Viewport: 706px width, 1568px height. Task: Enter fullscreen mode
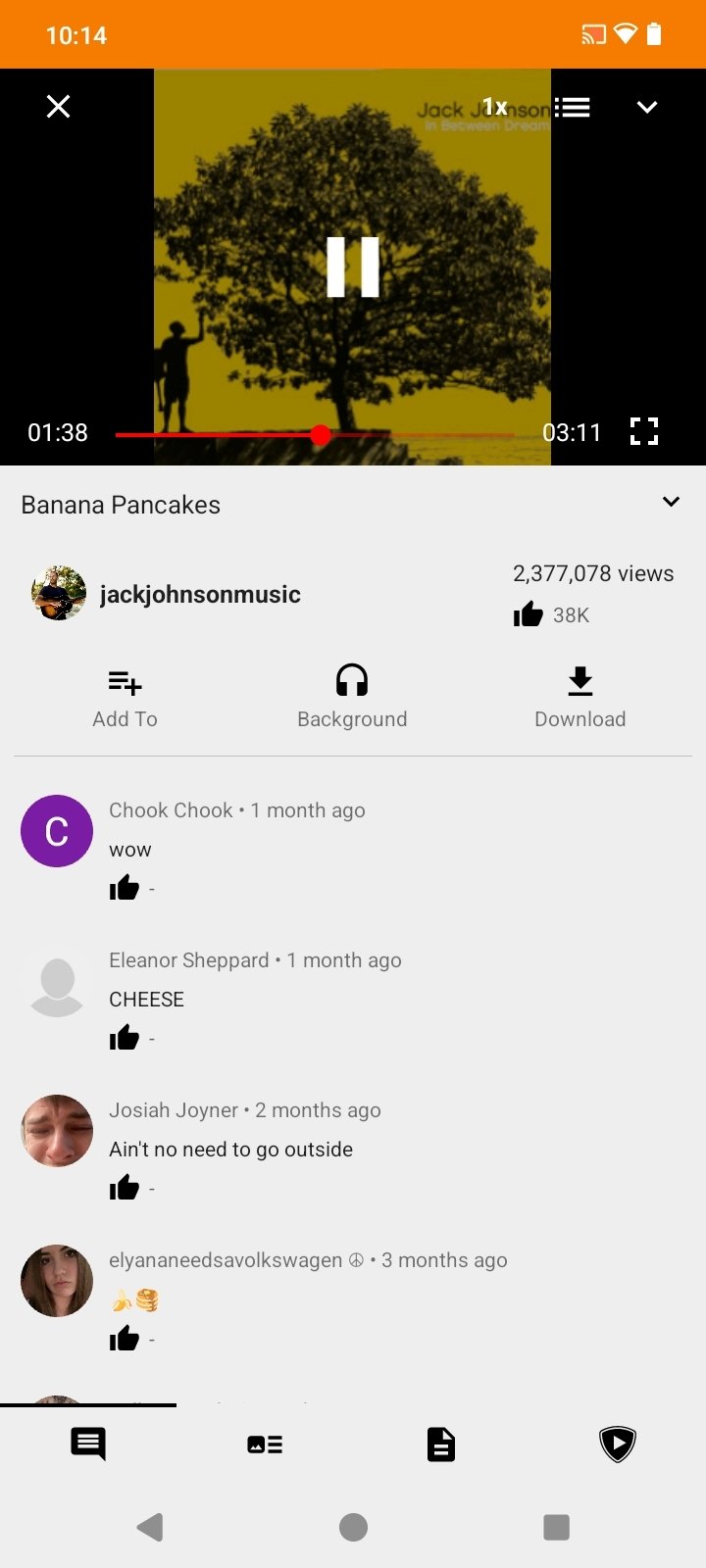tap(644, 431)
